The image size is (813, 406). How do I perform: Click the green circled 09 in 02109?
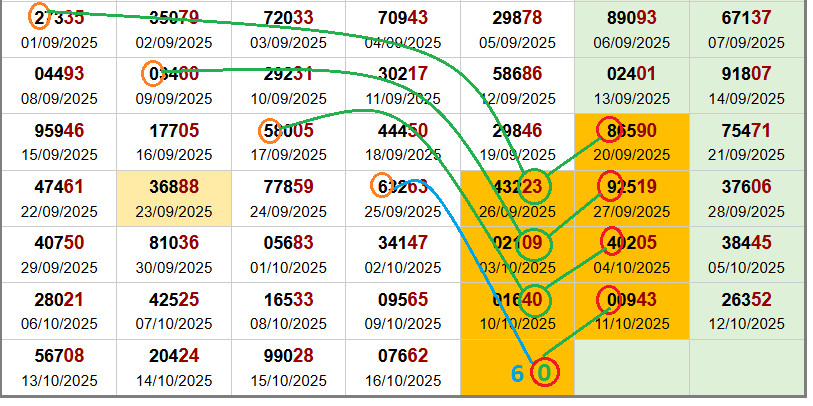point(534,243)
